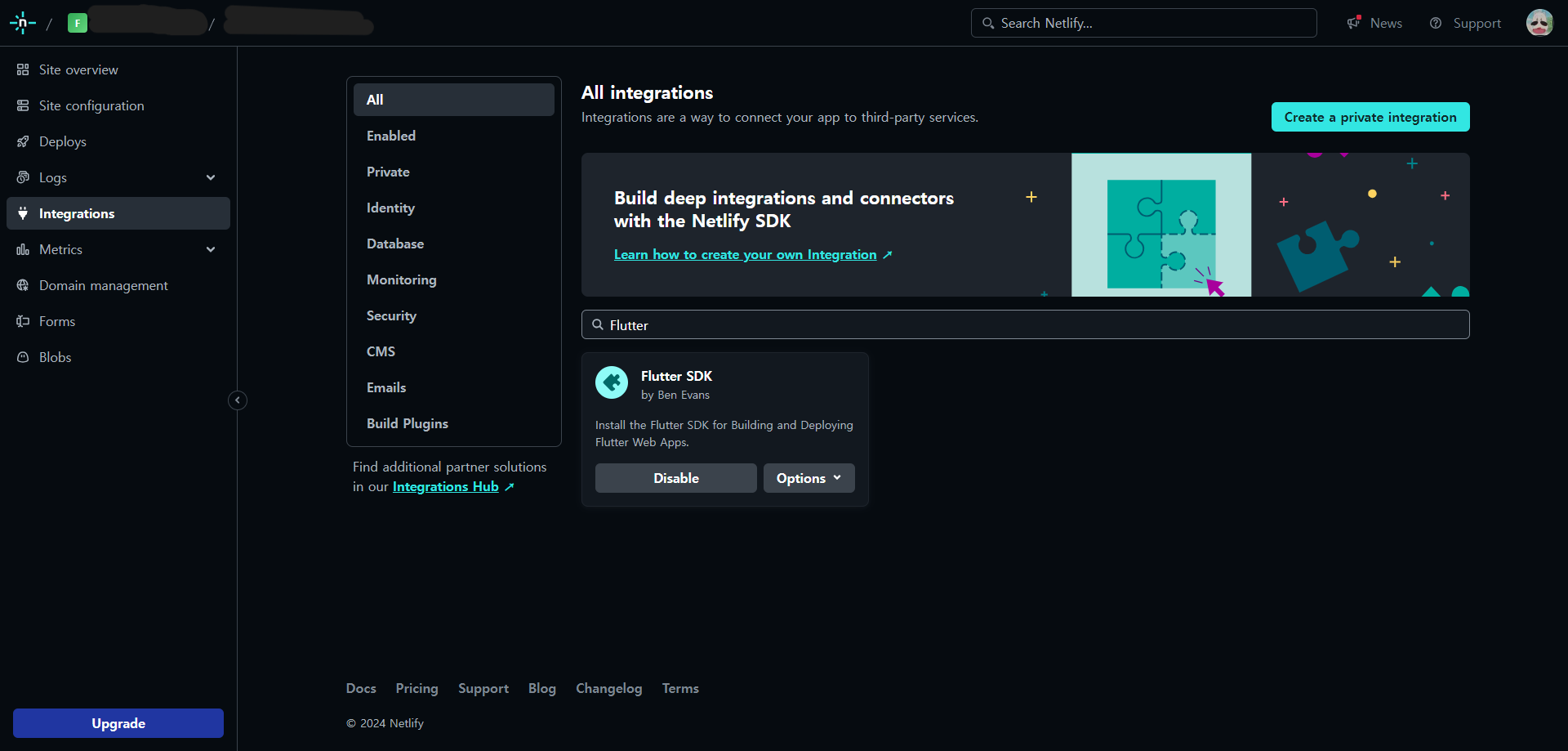Open the Support footer link
The height and width of the screenshot is (751, 1568).
click(x=483, y=689)
